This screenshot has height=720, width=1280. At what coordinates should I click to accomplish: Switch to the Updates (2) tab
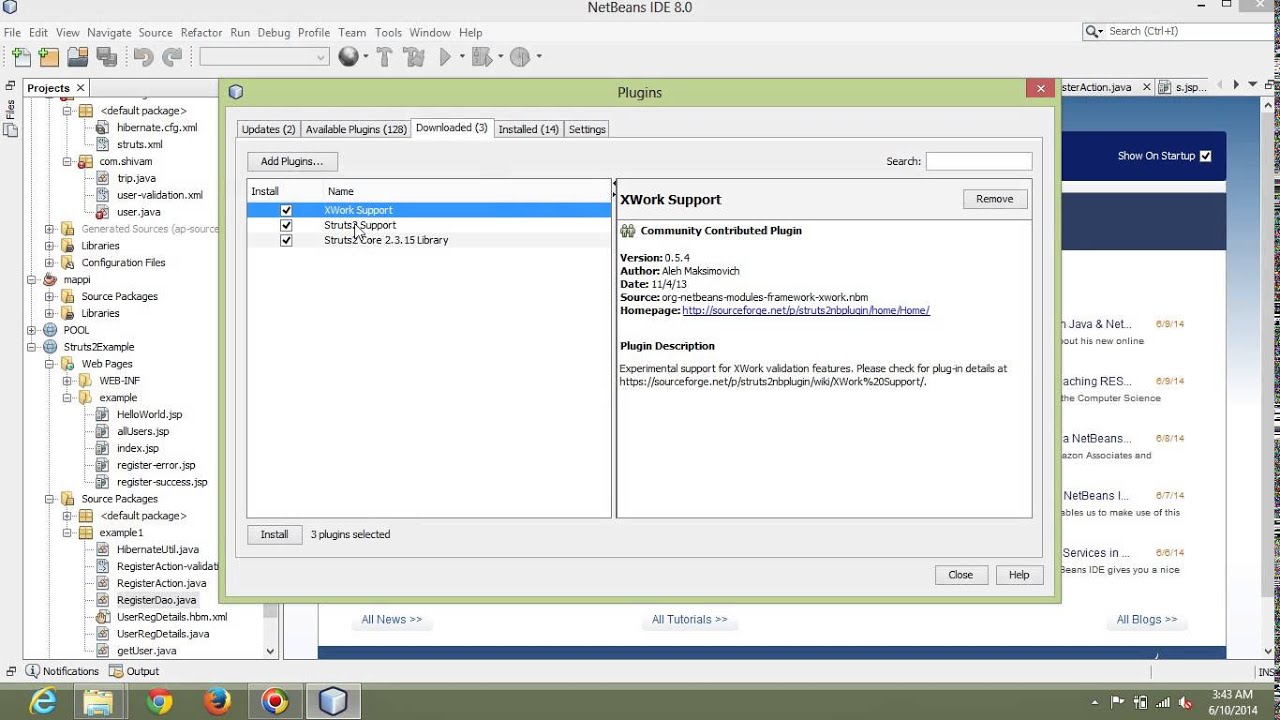[268, 129]
